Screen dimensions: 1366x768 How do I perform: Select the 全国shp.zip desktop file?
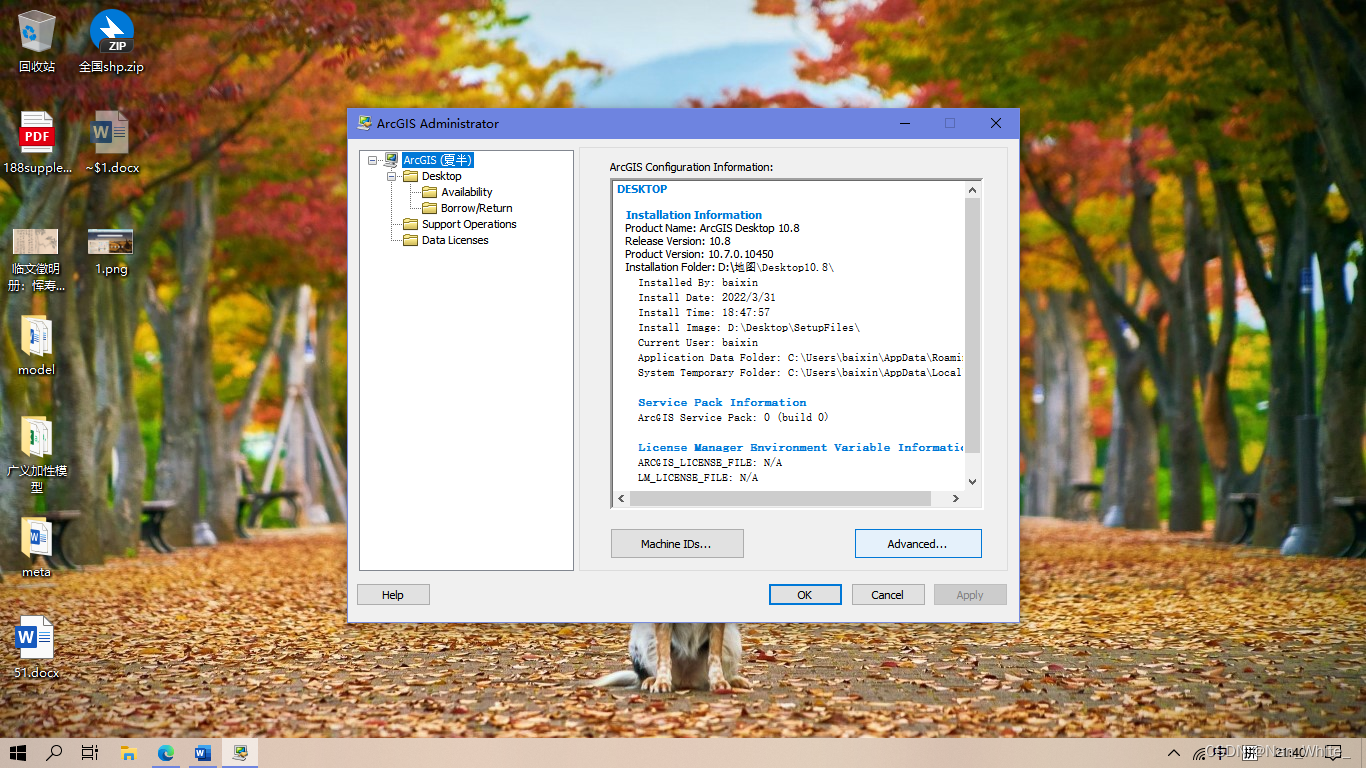(x=112, y=42)
